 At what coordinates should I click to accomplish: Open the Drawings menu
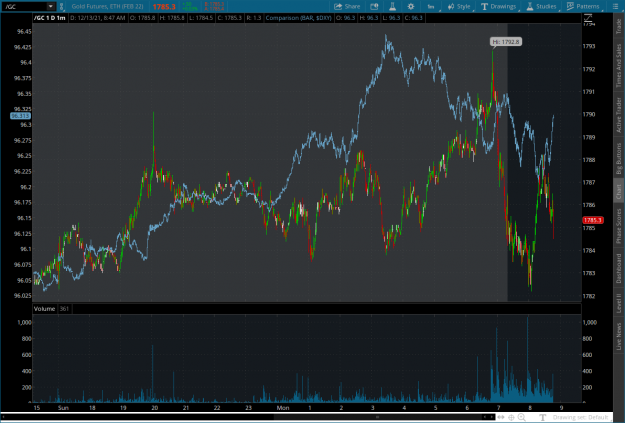499,6
